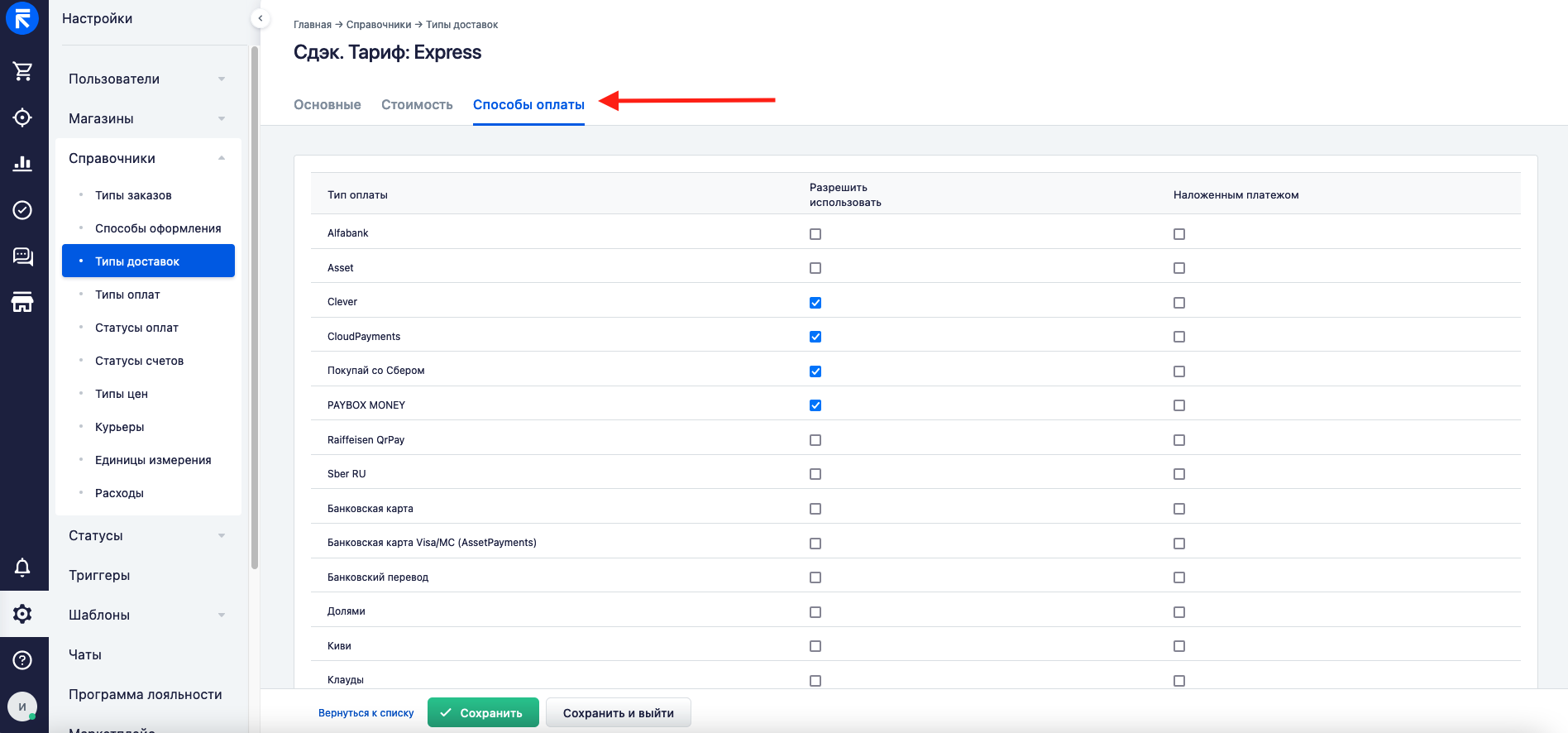Enable Киви allow-use checkbox
Viewport: 1568px width, 733px height.
(815, 646)
